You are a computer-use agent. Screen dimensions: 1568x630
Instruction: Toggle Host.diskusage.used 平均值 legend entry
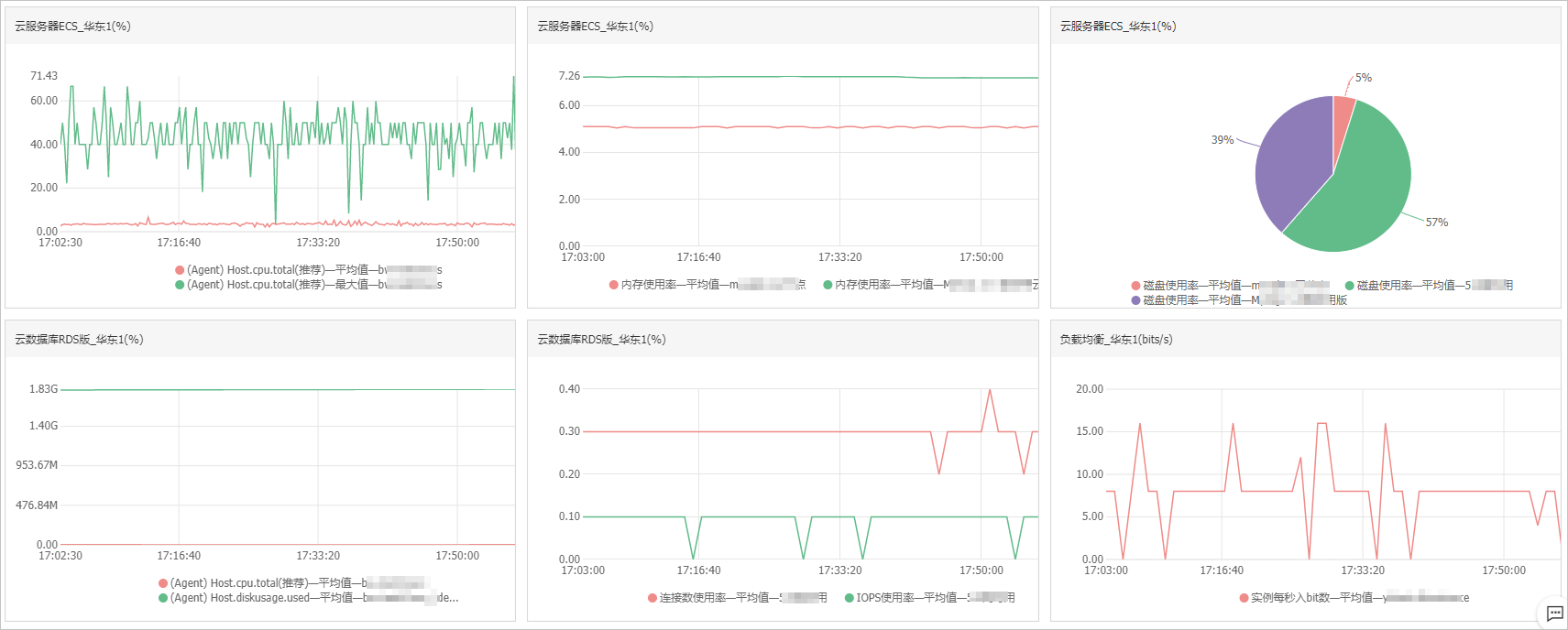[x=309, y=598]
